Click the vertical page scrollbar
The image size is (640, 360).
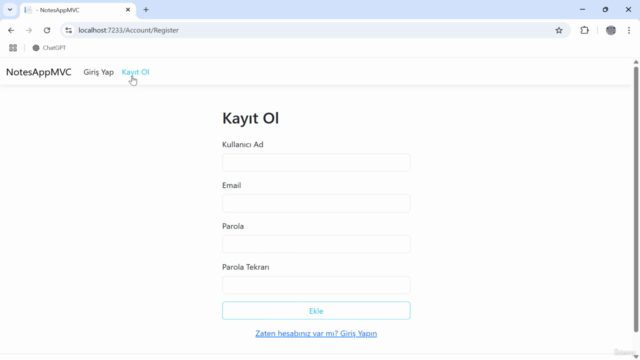pos(636,200)
